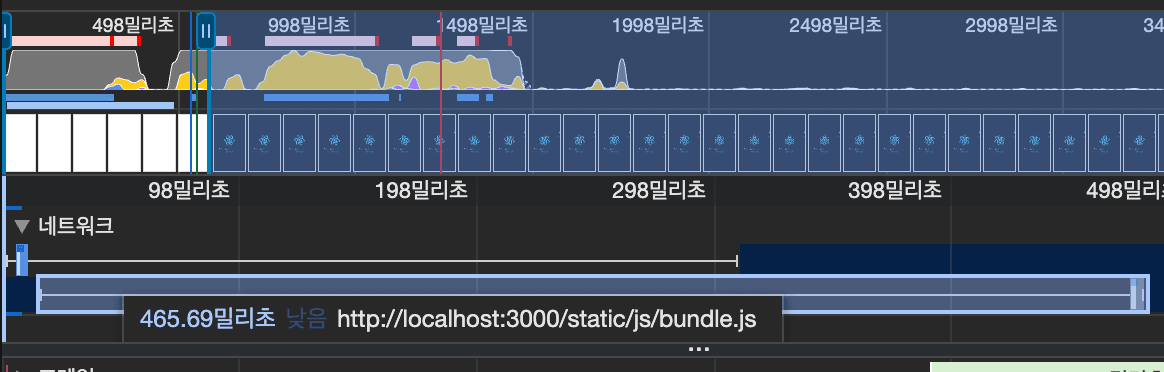Click the 1998밀리초 overview time label

click(658, 25)
